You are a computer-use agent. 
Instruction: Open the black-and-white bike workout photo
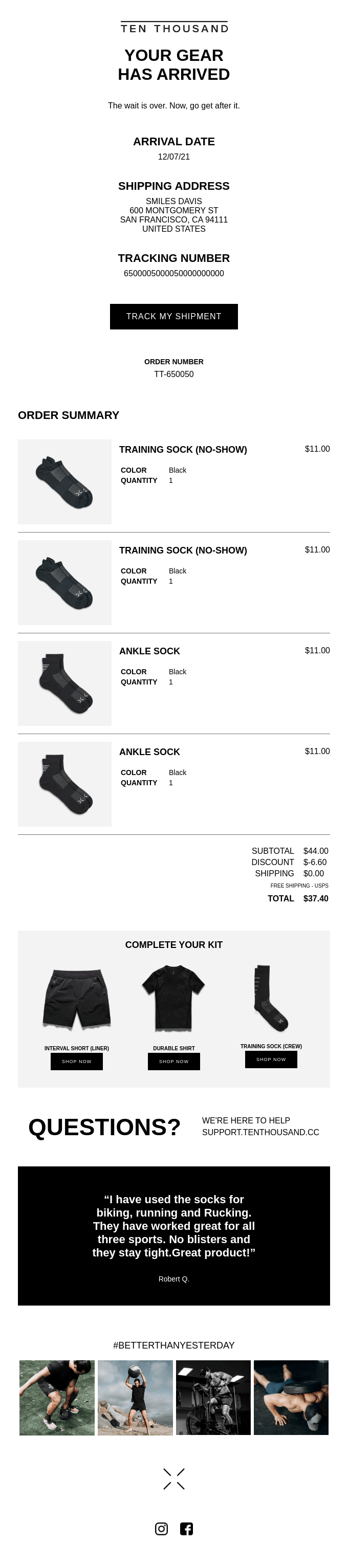tap(213, 1398)
